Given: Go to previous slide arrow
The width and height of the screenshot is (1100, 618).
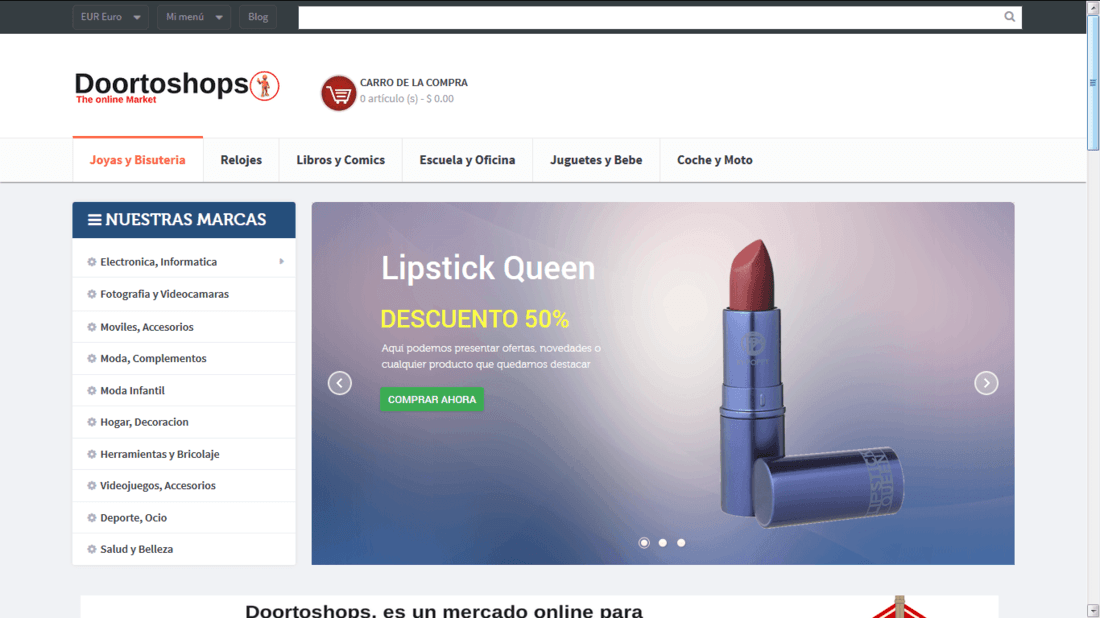Looking at the screenshot, I should click(x=340, y=383).
